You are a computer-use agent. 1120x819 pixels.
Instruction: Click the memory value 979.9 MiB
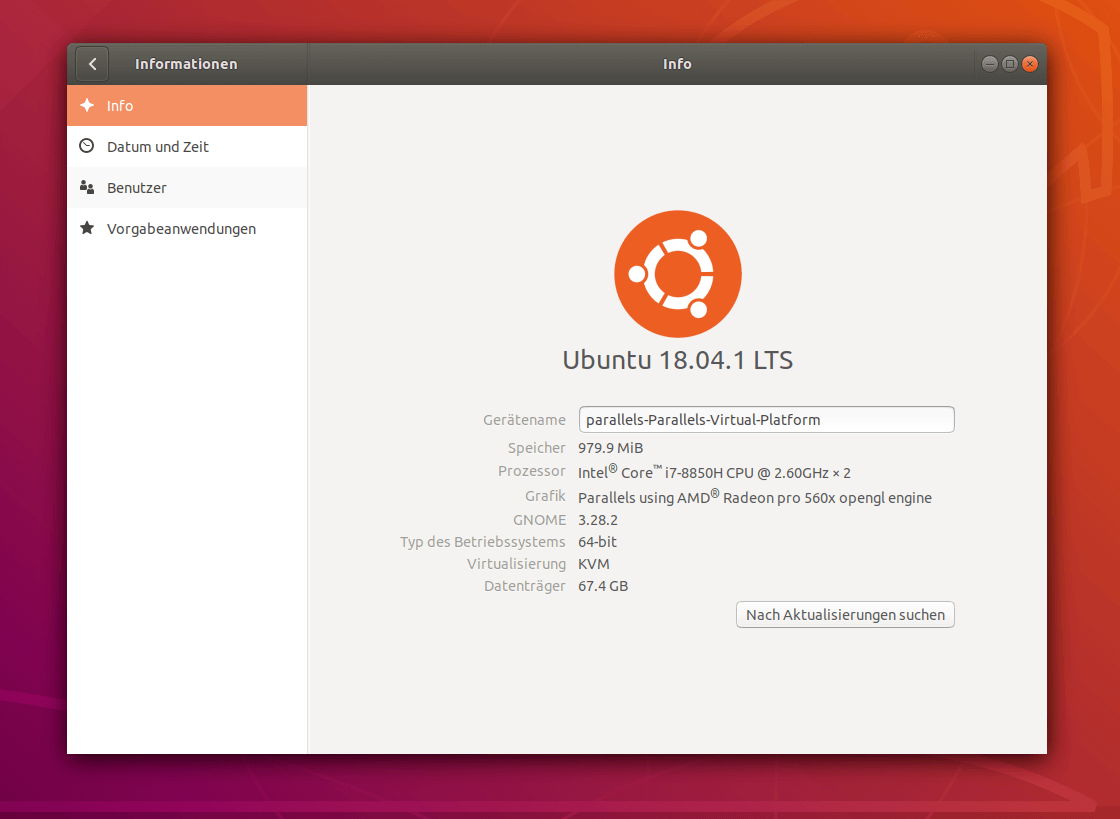[611, 448]
